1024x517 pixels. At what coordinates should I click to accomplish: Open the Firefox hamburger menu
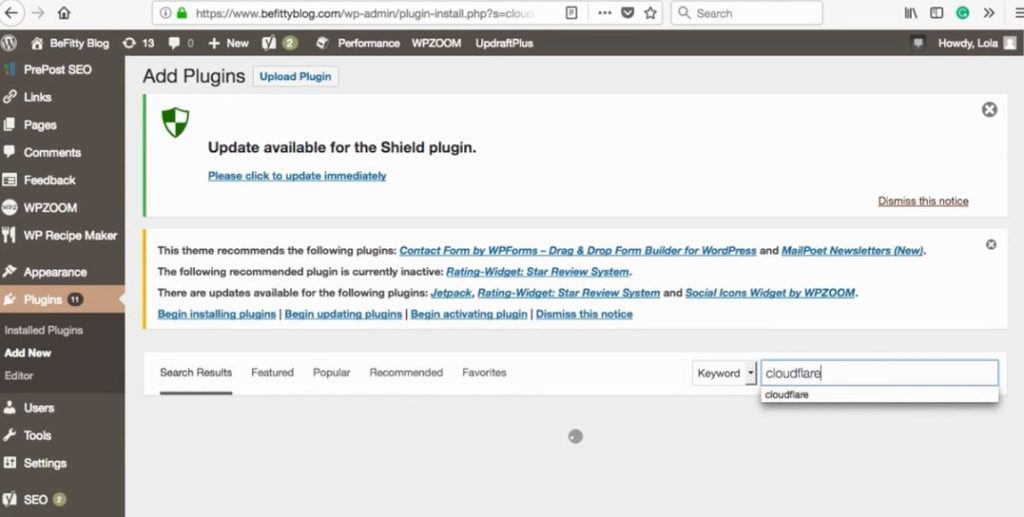(1017, 13)
